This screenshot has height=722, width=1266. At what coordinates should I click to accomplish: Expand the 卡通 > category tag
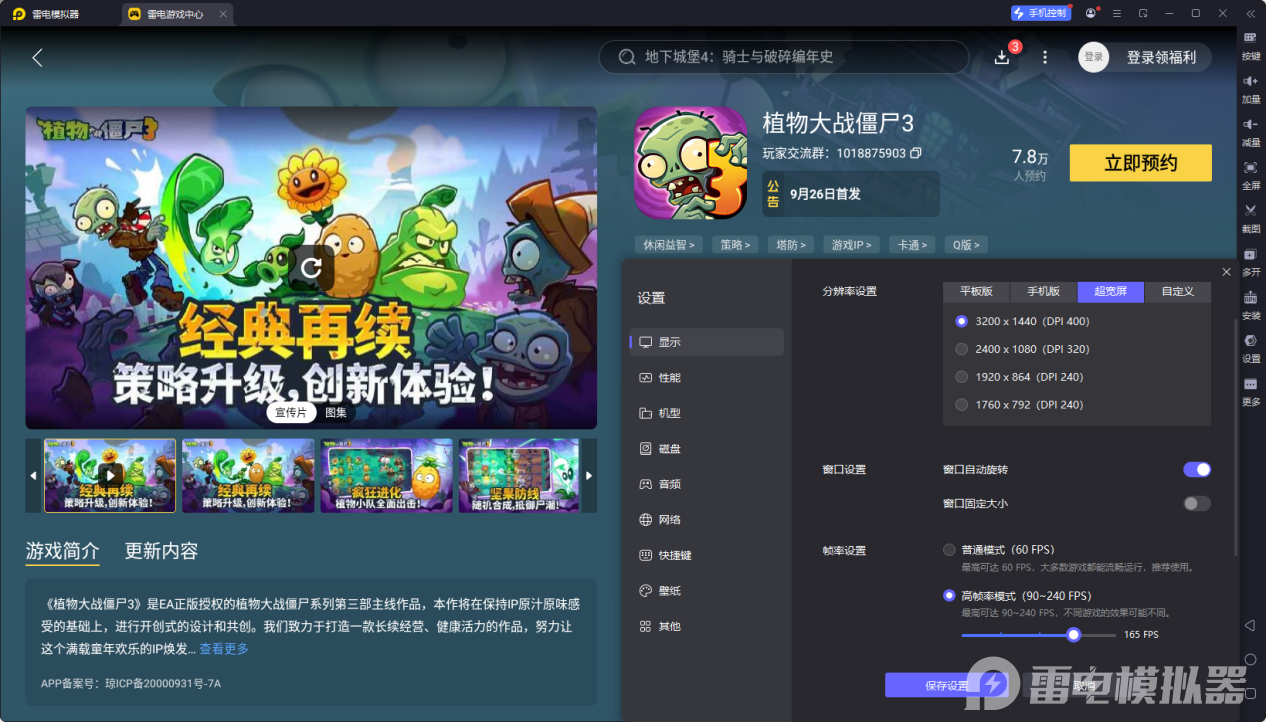912,244
